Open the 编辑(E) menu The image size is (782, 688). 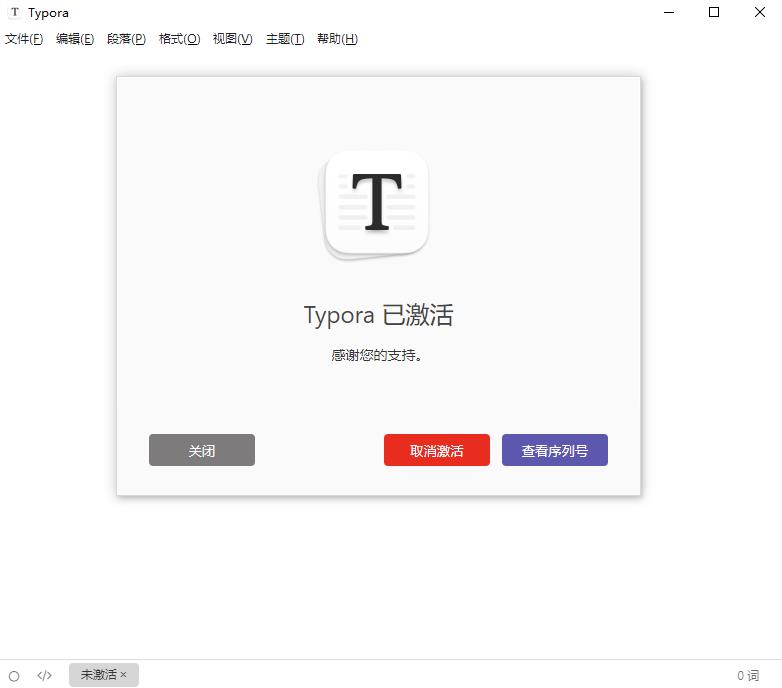tap(75, 39)
